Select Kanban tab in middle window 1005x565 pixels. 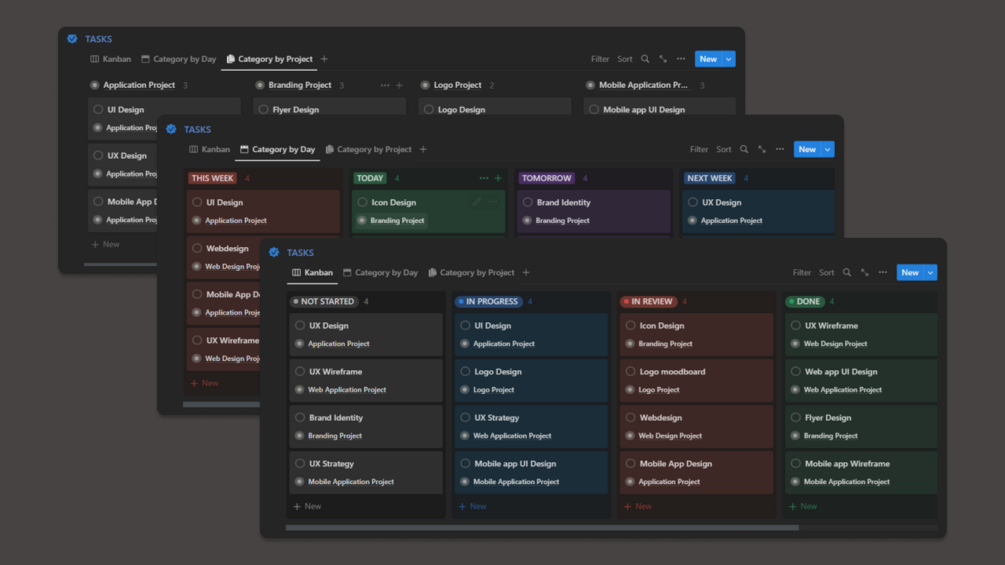[210, 149]
